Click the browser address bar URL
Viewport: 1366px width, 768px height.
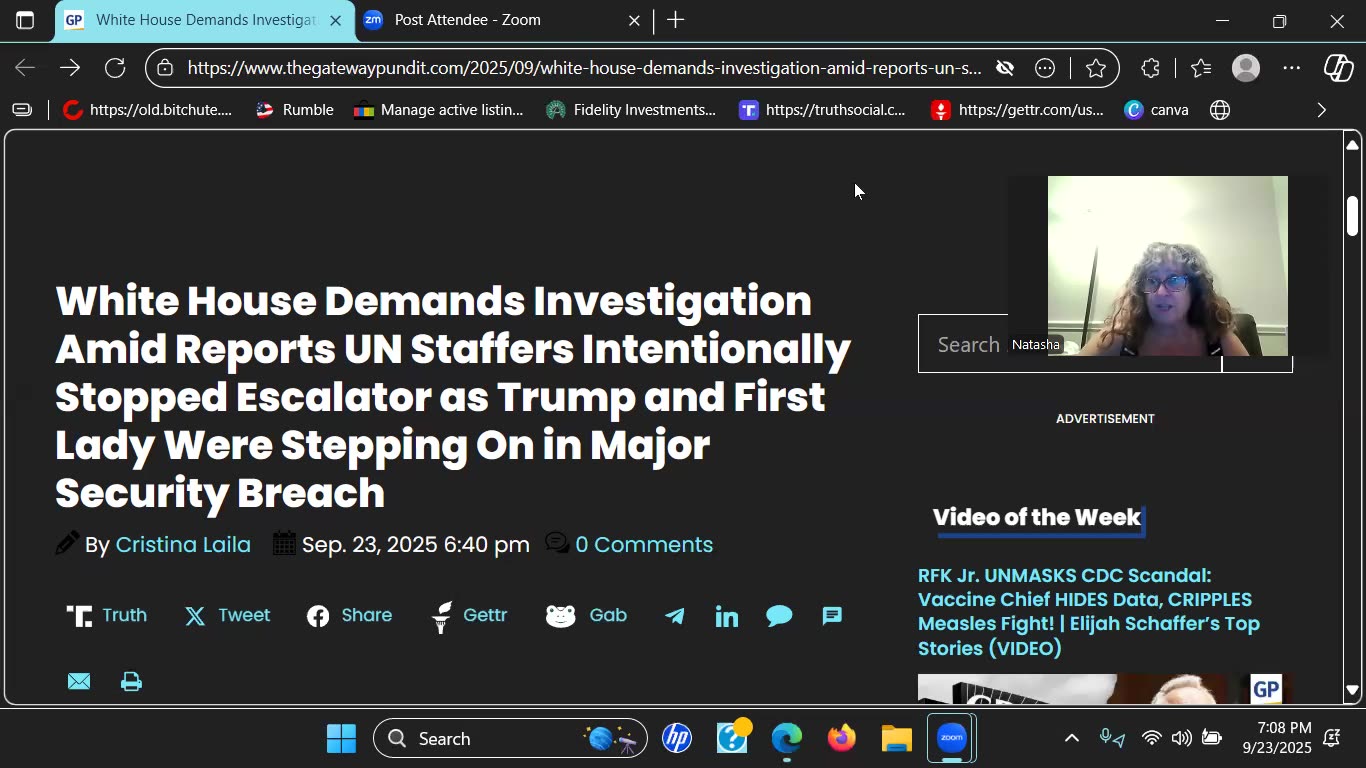point(584,68)
